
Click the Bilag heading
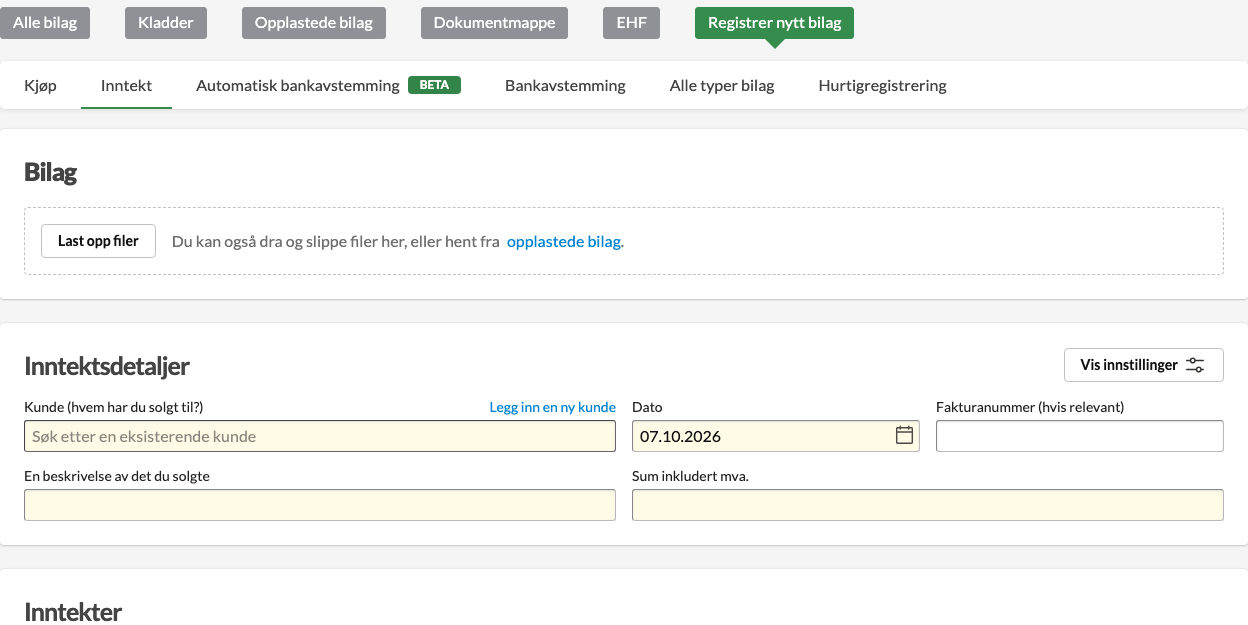50,172
